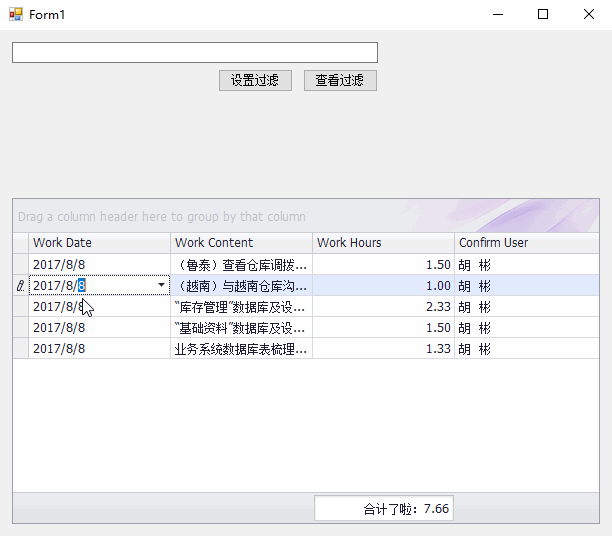Screen dimensions: 612x536
Task: Open the Work Date dropdown arrow
Action: (x=161, y=285)
